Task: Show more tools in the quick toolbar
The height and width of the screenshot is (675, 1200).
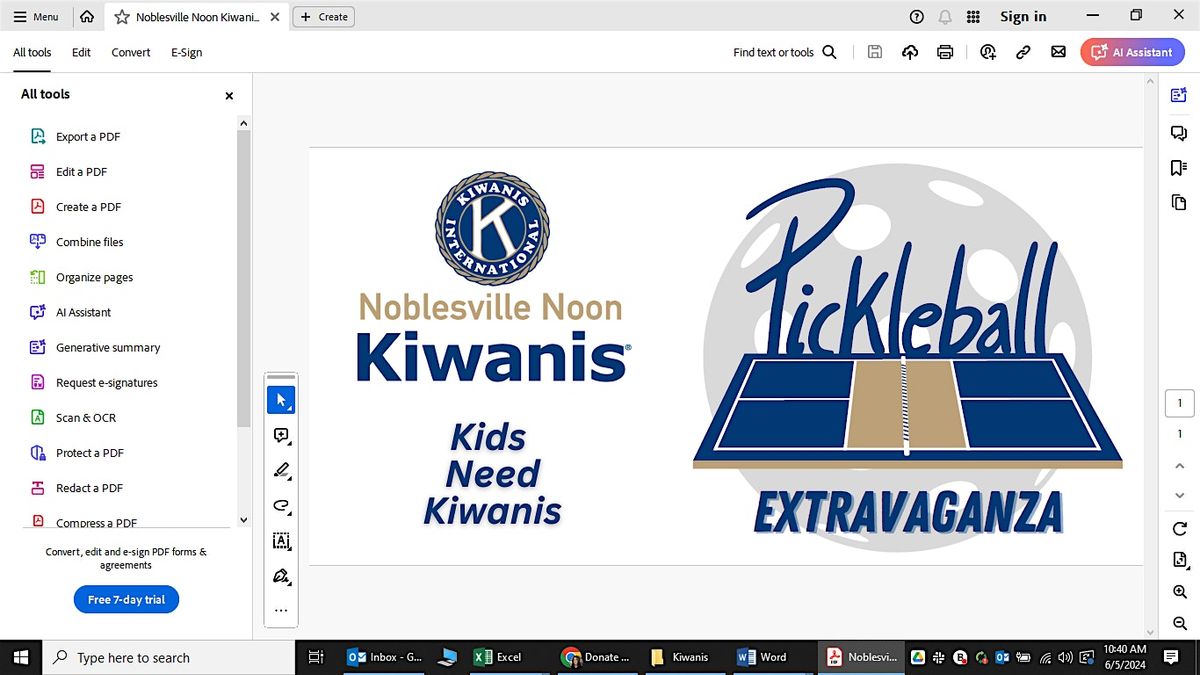Action: 281,610
